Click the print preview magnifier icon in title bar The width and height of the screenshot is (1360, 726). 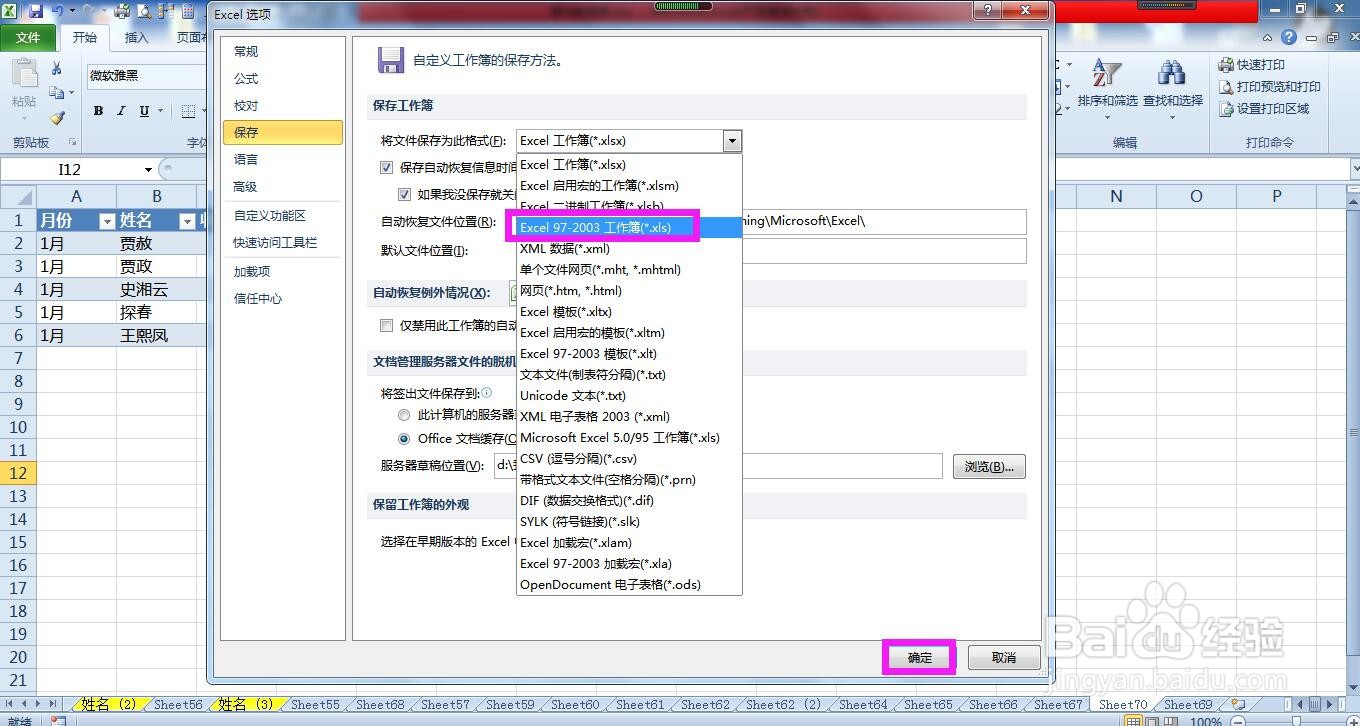tap(144, 11)
